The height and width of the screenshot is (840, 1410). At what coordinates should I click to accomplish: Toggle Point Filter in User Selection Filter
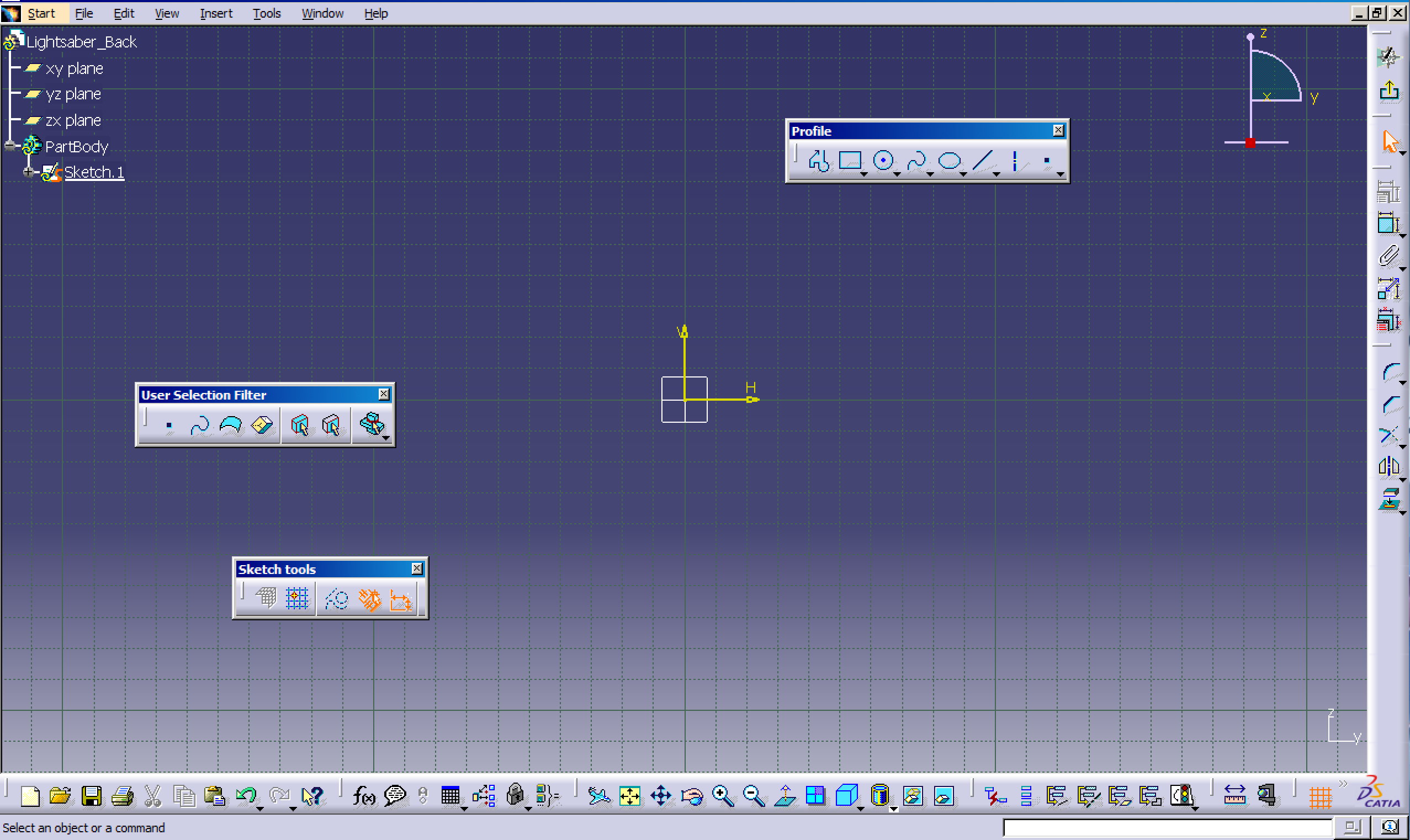click(169, 424)
